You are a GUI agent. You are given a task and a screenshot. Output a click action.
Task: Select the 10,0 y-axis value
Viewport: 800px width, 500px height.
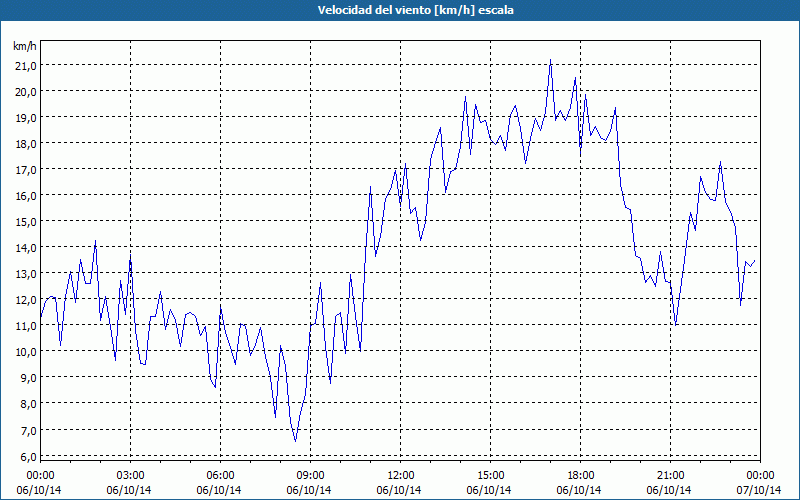tap(25, 352)
